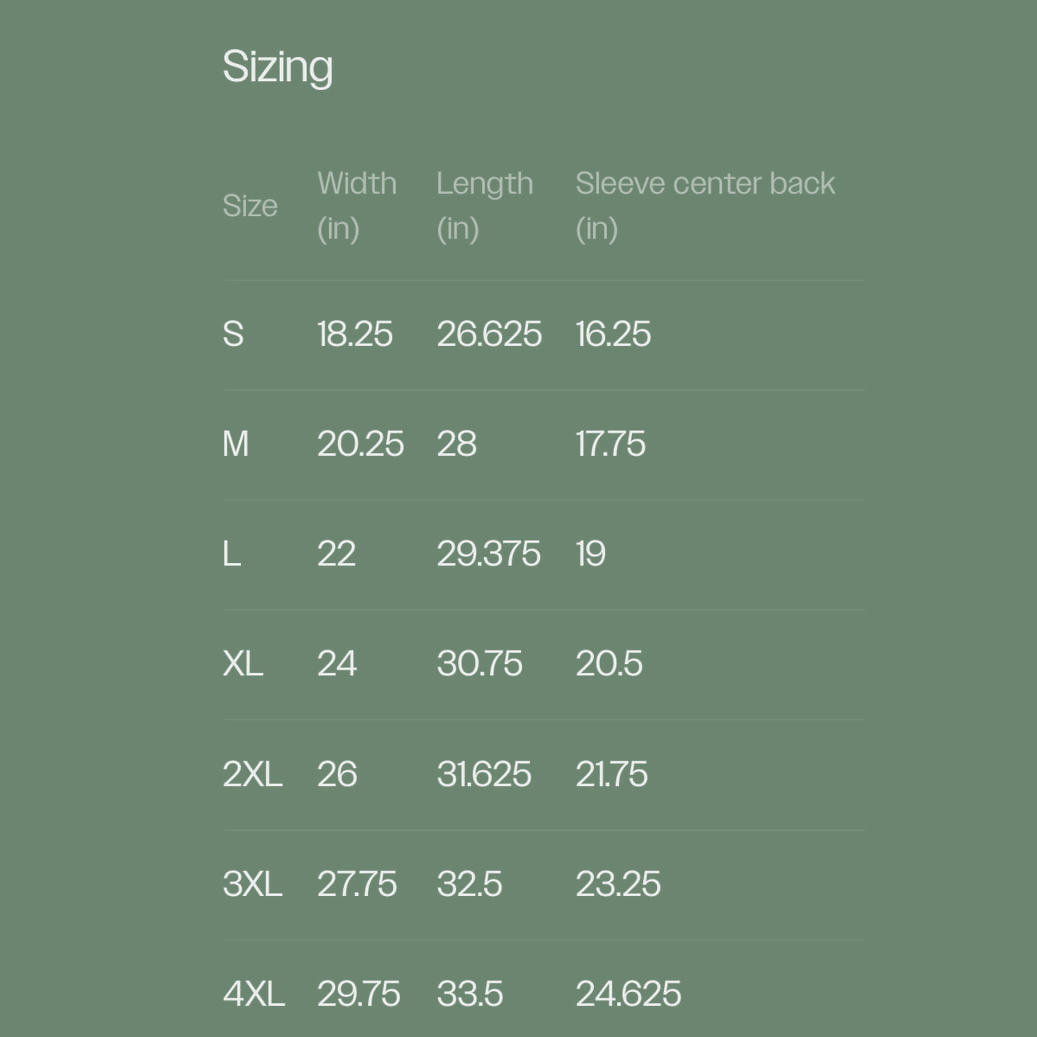
Task: Click the Sizing heading
Action: [277, 67]
